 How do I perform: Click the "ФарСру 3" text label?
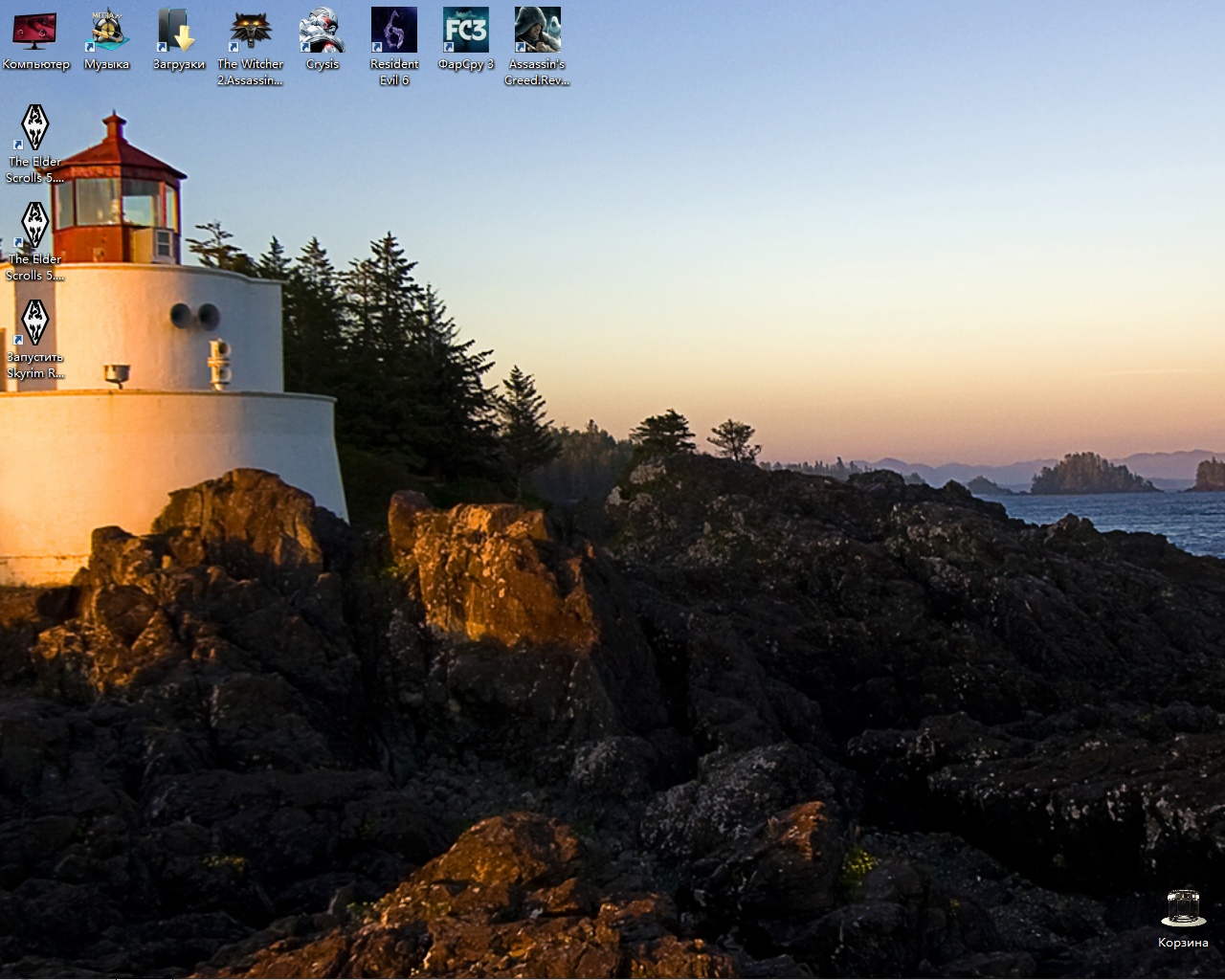coord(466,64)
